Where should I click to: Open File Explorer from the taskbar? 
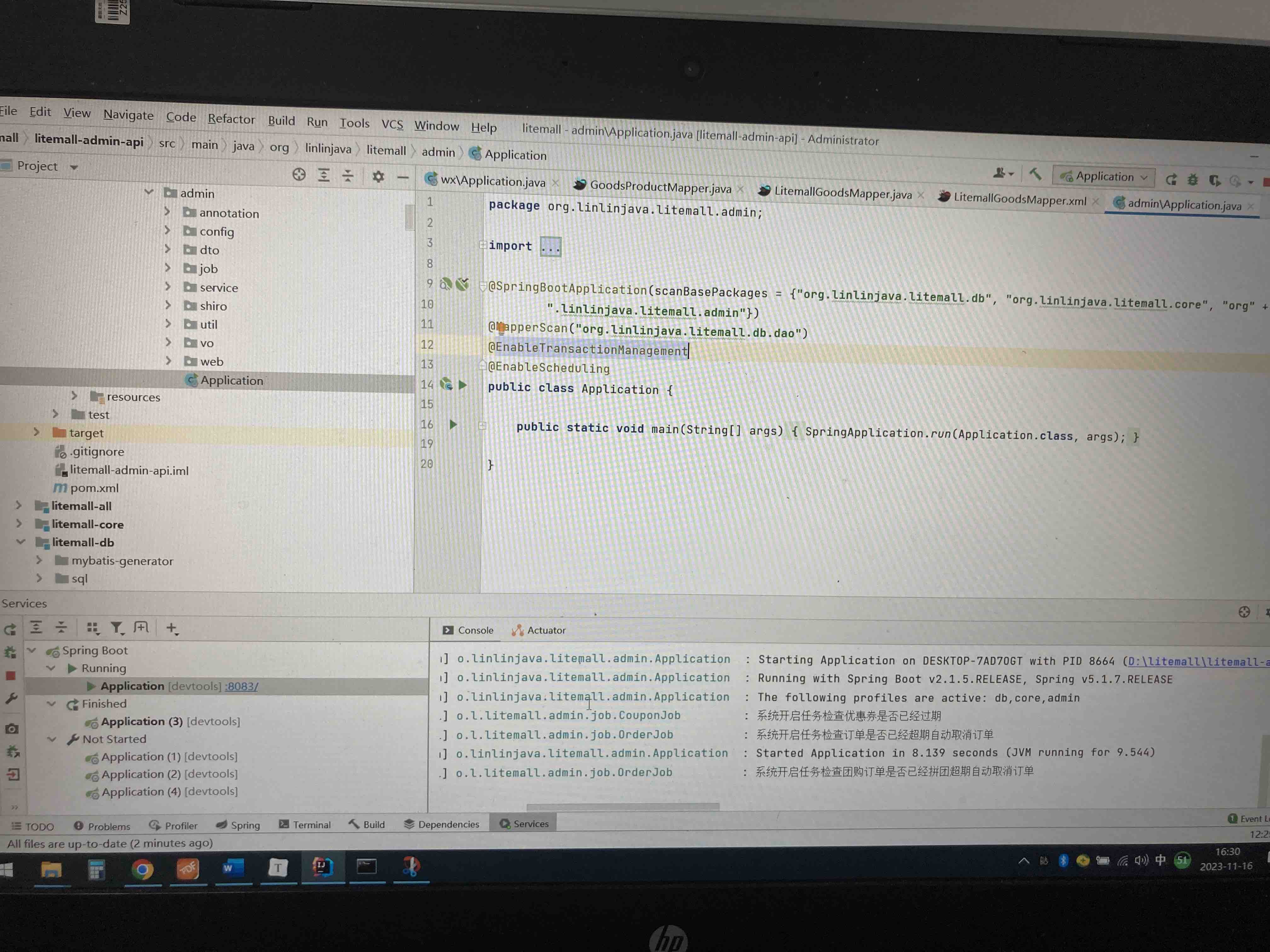click(x=51, y=870)
